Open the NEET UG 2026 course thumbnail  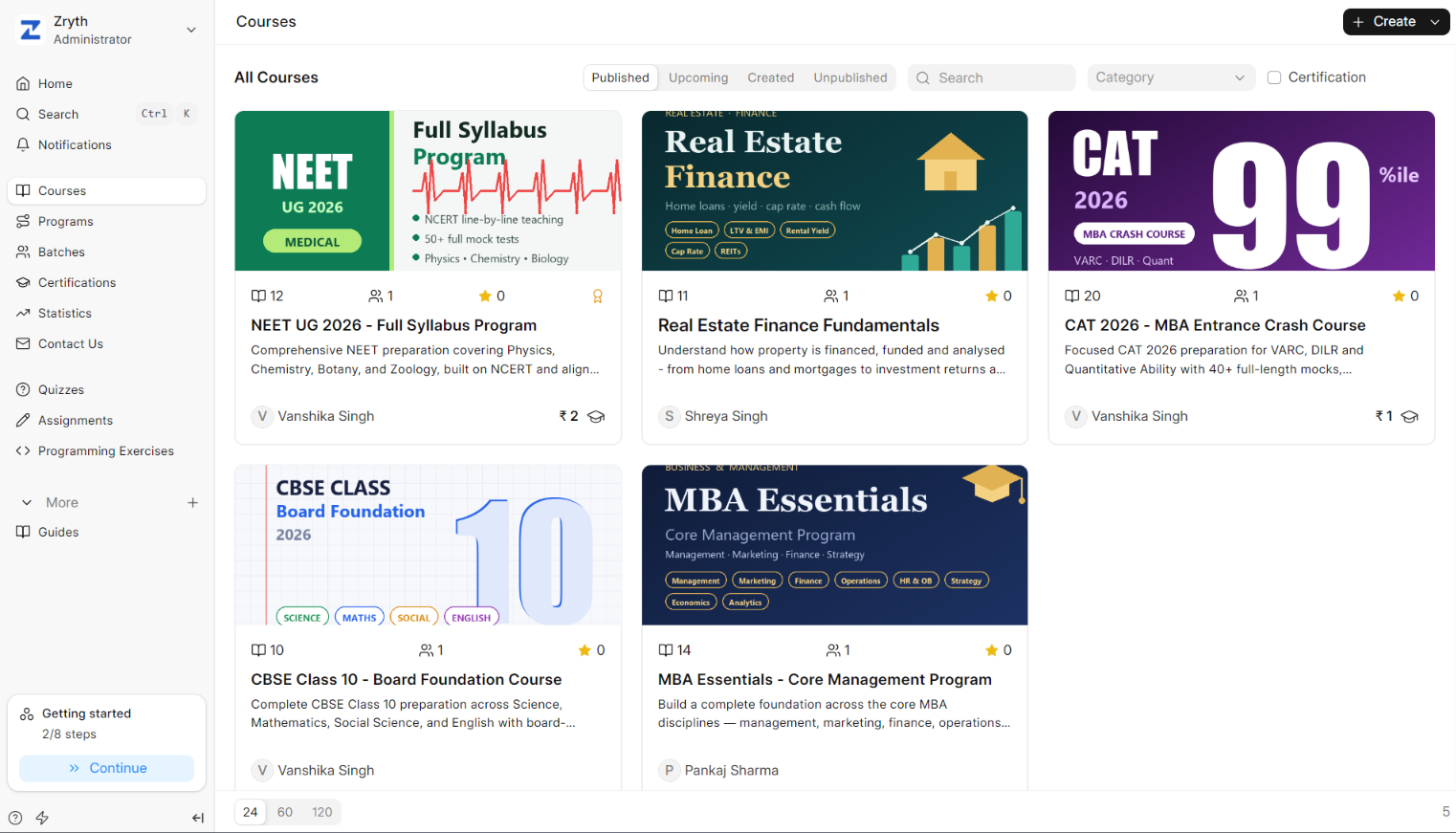(x=428, y=190)
